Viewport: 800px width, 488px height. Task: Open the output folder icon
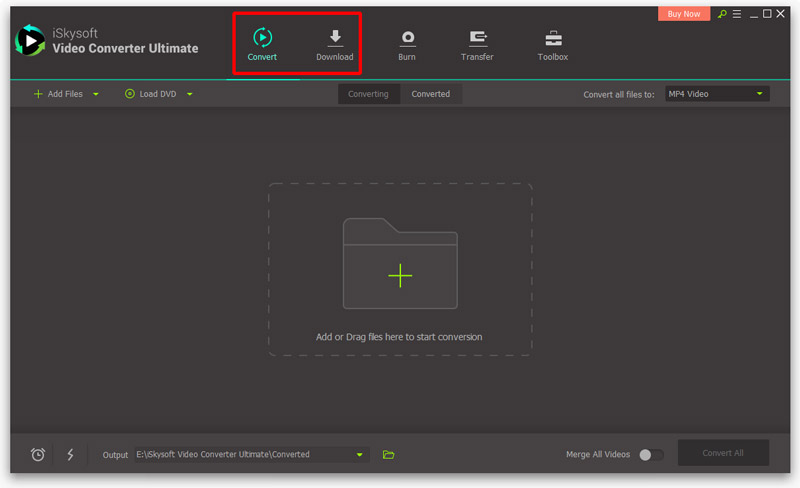click(389, 454)
